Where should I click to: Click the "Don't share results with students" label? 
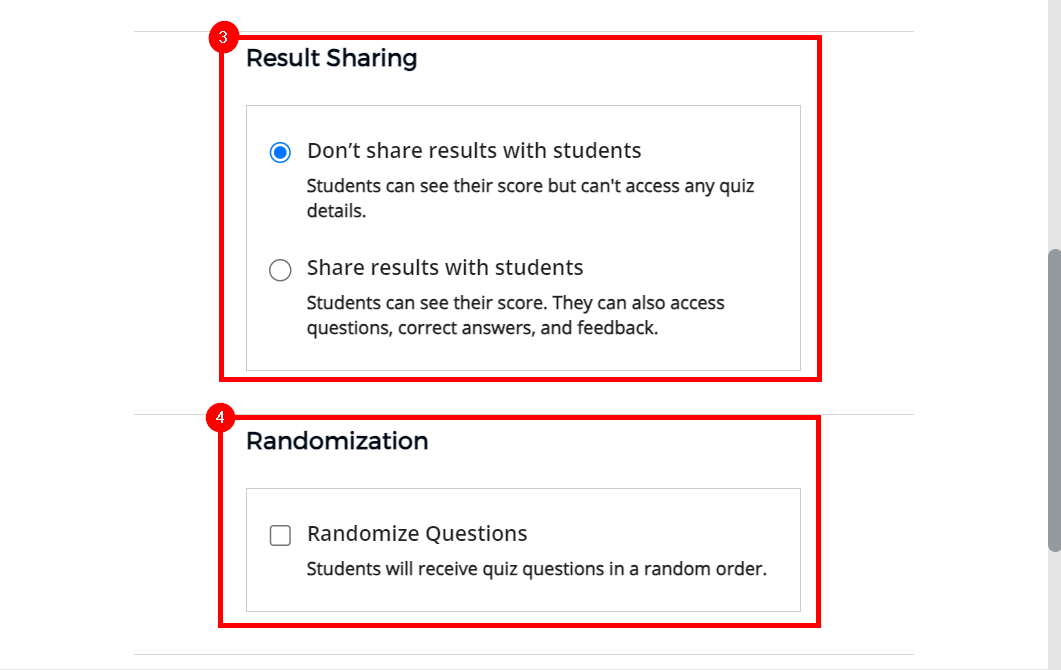474,151
